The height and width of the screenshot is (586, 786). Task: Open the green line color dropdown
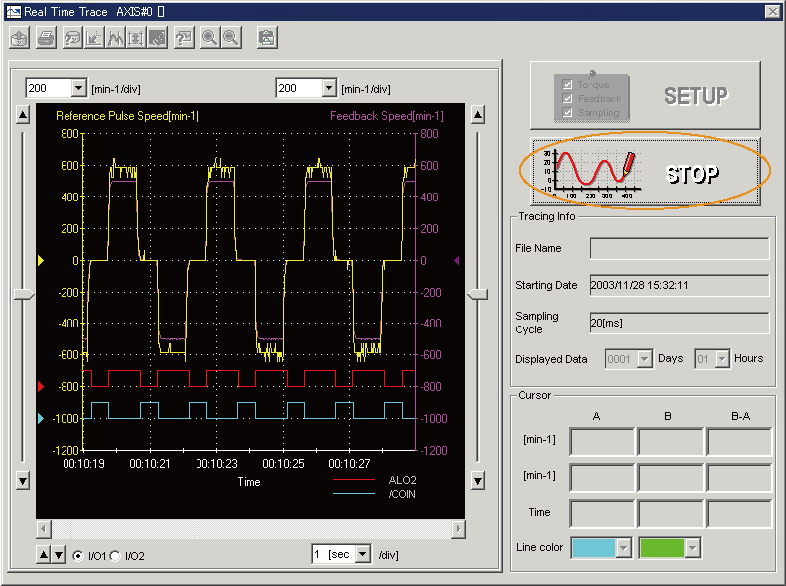tap(692, 548)
